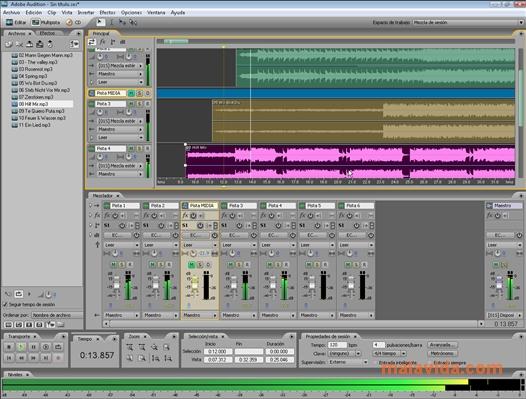Click zoom in horizontally icon in Zoom panel
Screen dimensions: 526x399
click(x=130, y=347)
